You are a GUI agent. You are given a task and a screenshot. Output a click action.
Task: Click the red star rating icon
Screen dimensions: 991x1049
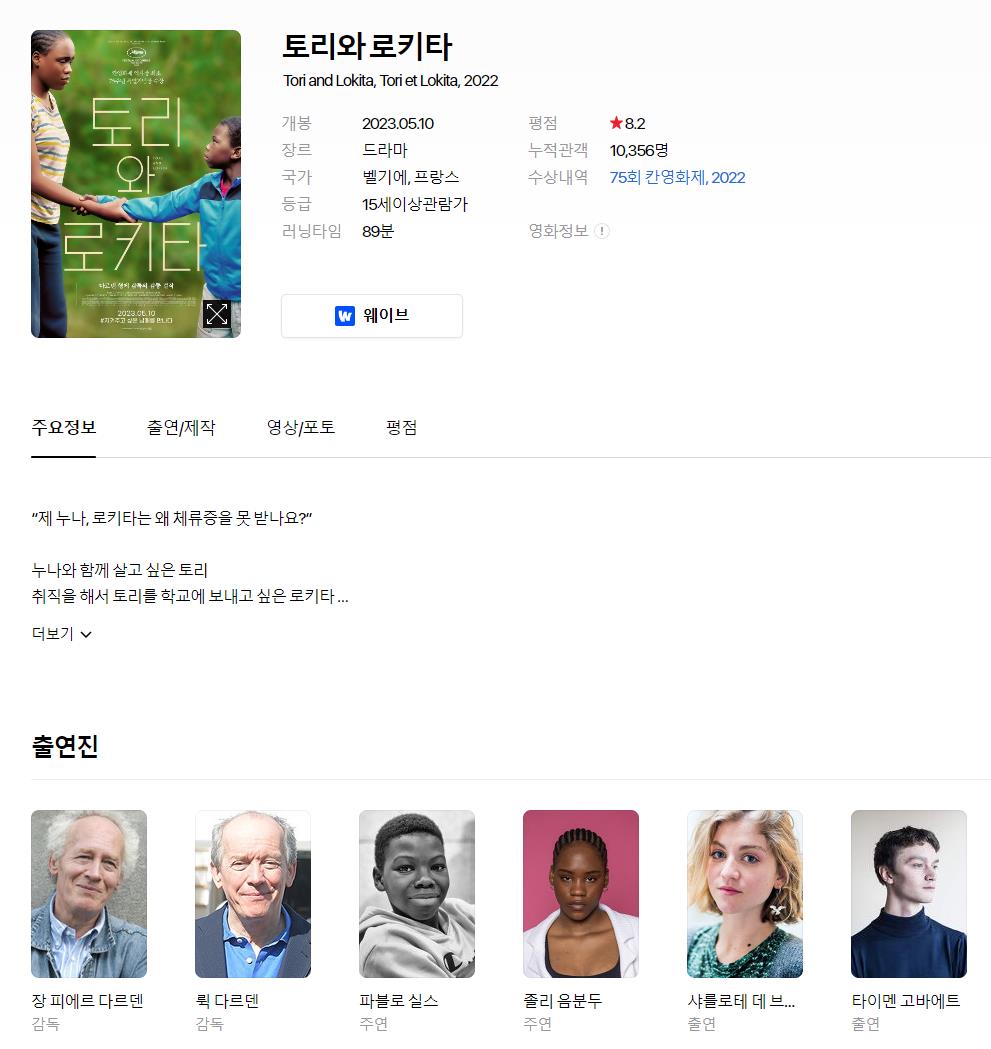[x=616, y=123]
